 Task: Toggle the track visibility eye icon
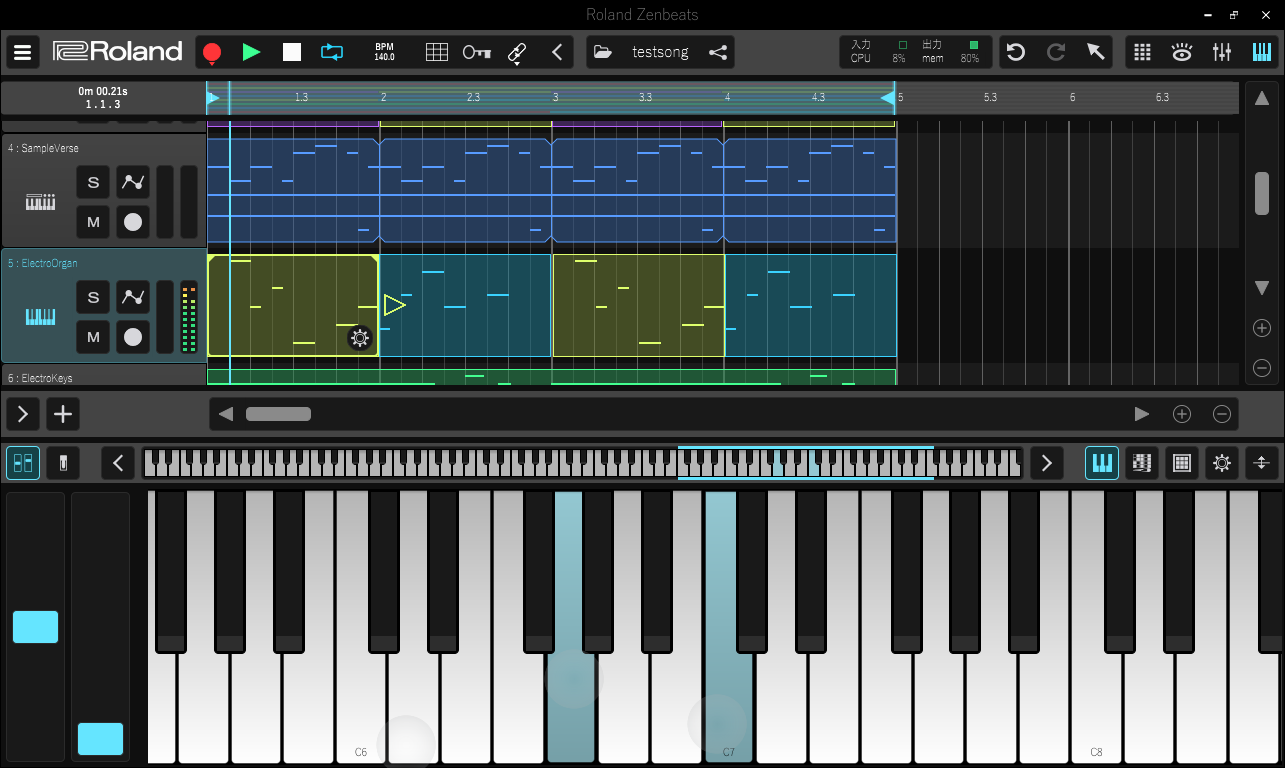point(1182,52)
